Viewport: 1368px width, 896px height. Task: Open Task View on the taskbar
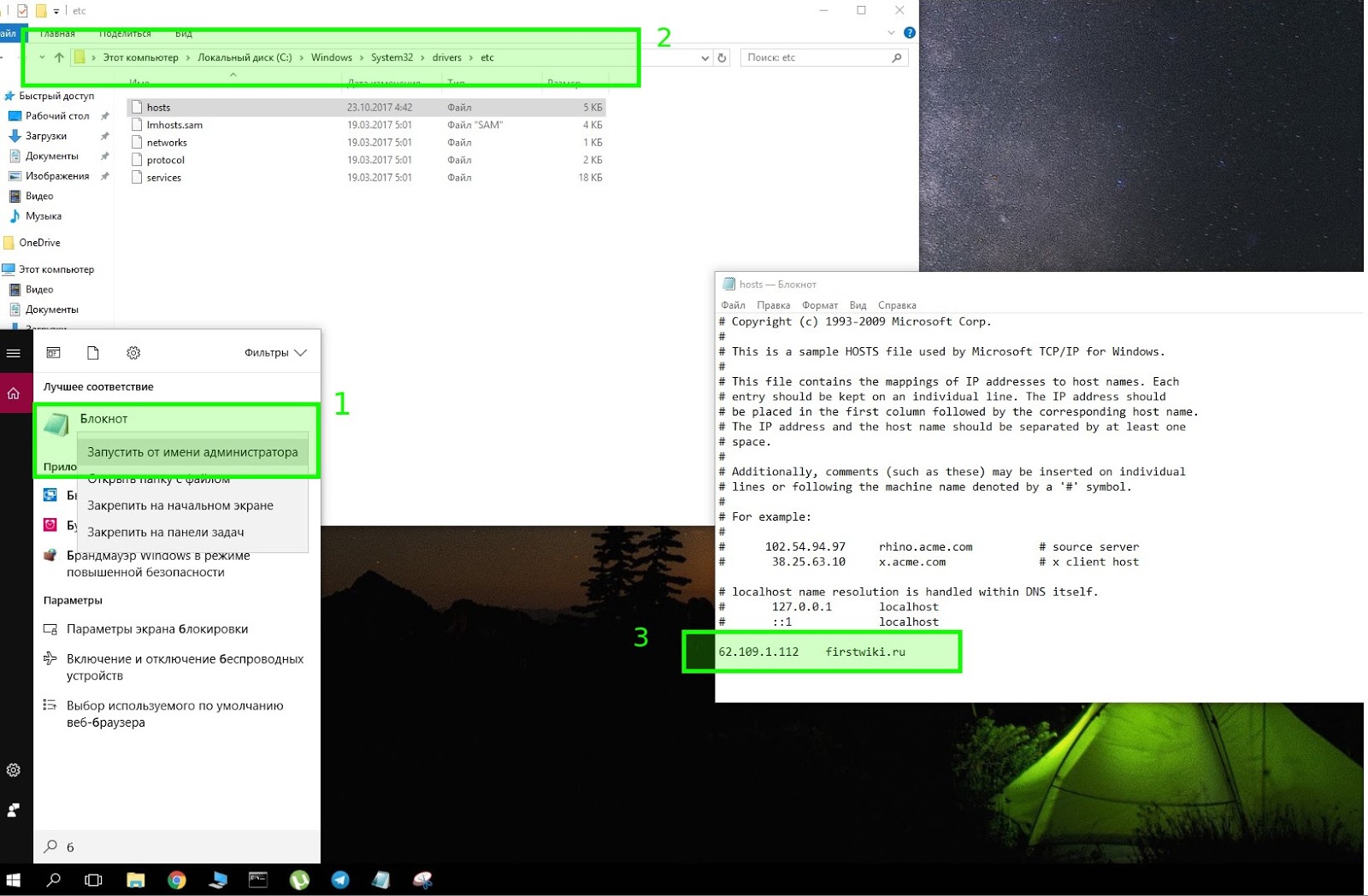point(93,880)
